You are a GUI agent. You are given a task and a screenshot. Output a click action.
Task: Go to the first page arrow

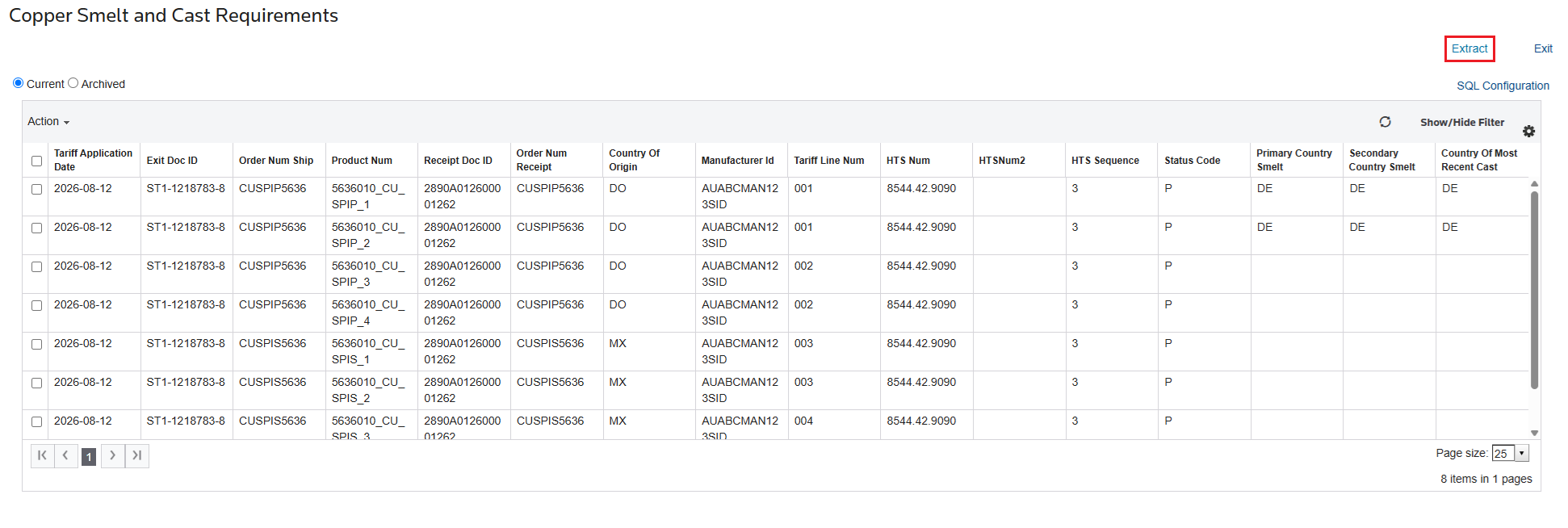[42, 455]
